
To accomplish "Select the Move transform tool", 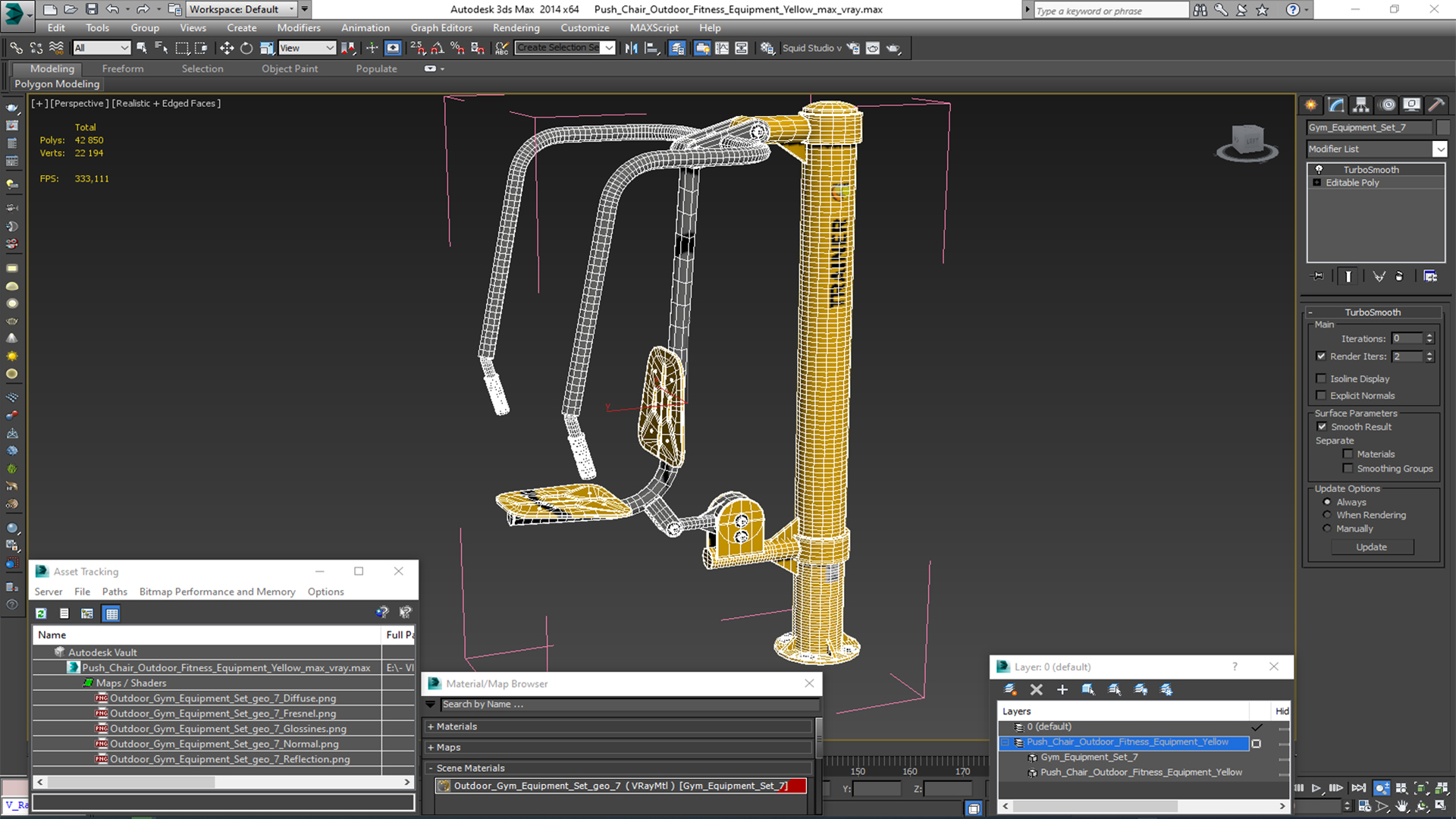I will pos(226,48).
